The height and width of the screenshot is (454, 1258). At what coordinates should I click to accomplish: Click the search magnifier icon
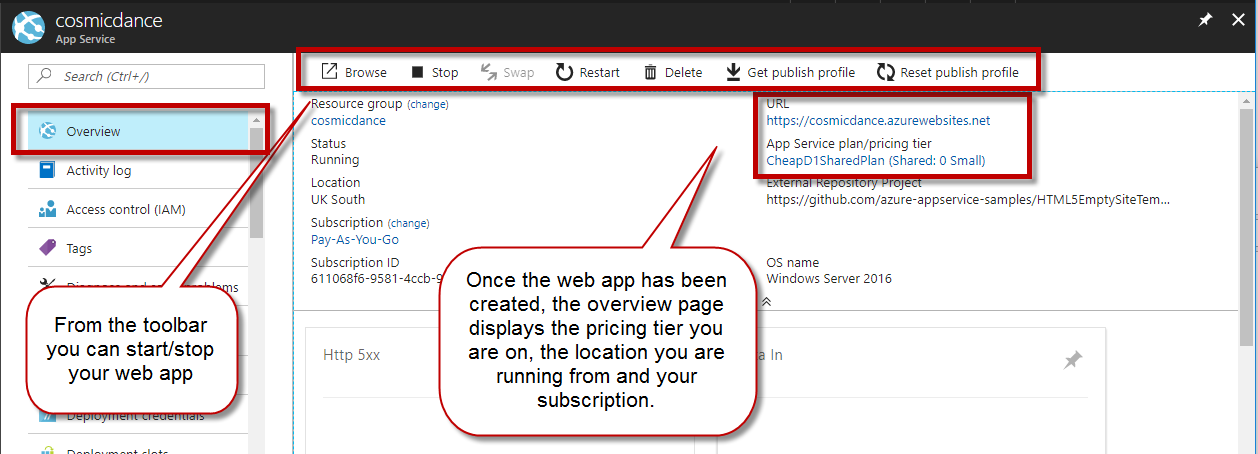coord(44,76)
